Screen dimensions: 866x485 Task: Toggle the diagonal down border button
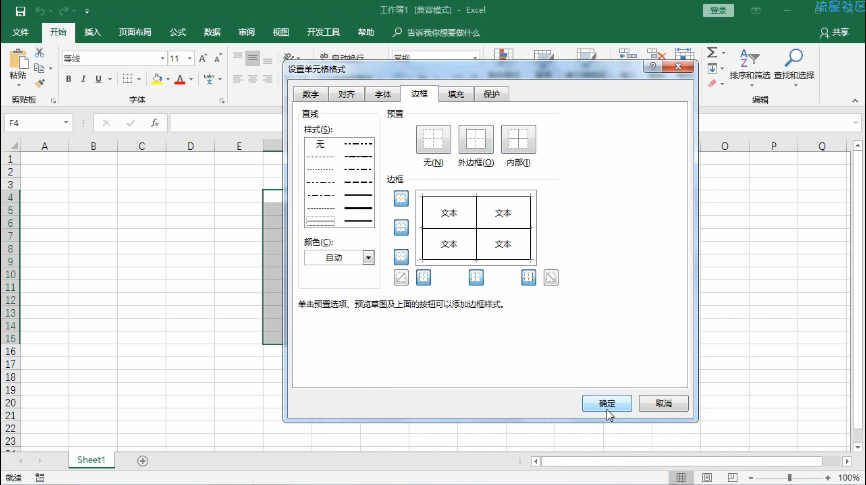pyautogui.click(x=551, y=277)
